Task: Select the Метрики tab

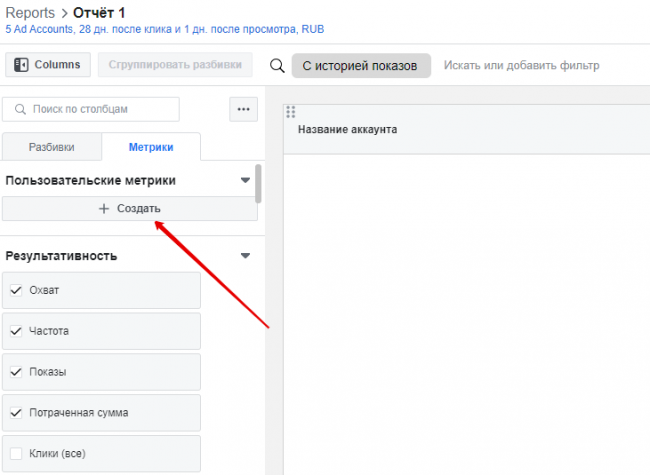Action: pos(151,147)
